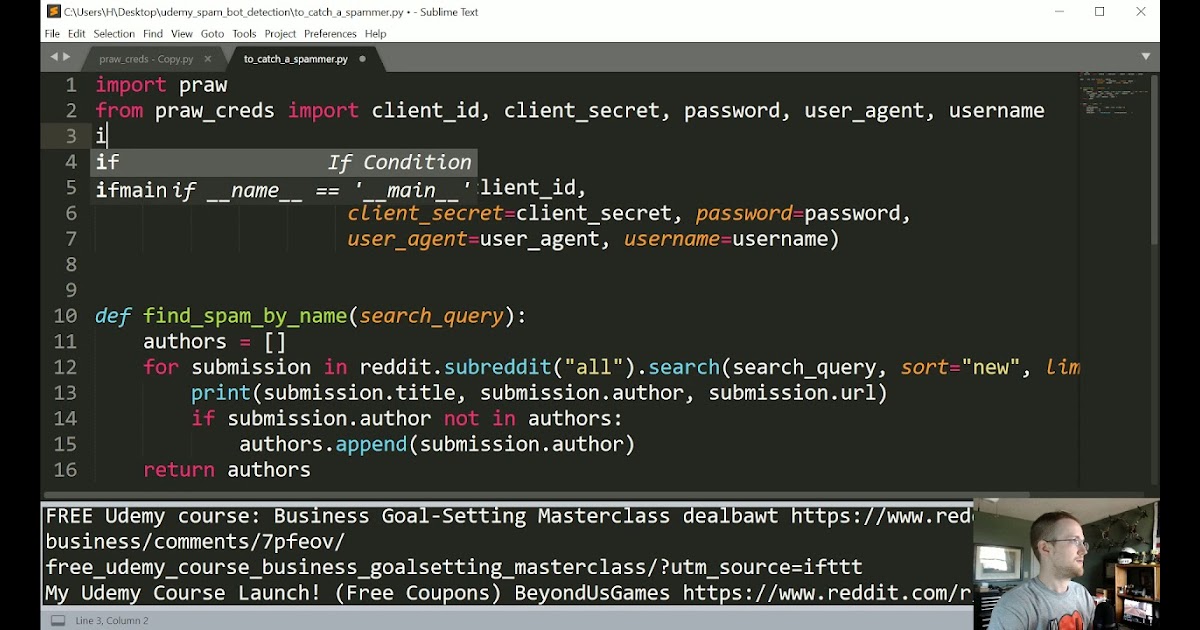Click 'FREE Udemy course' console output line
The width and height of the screenshot is (1200, 630).
tap(509, 517)
